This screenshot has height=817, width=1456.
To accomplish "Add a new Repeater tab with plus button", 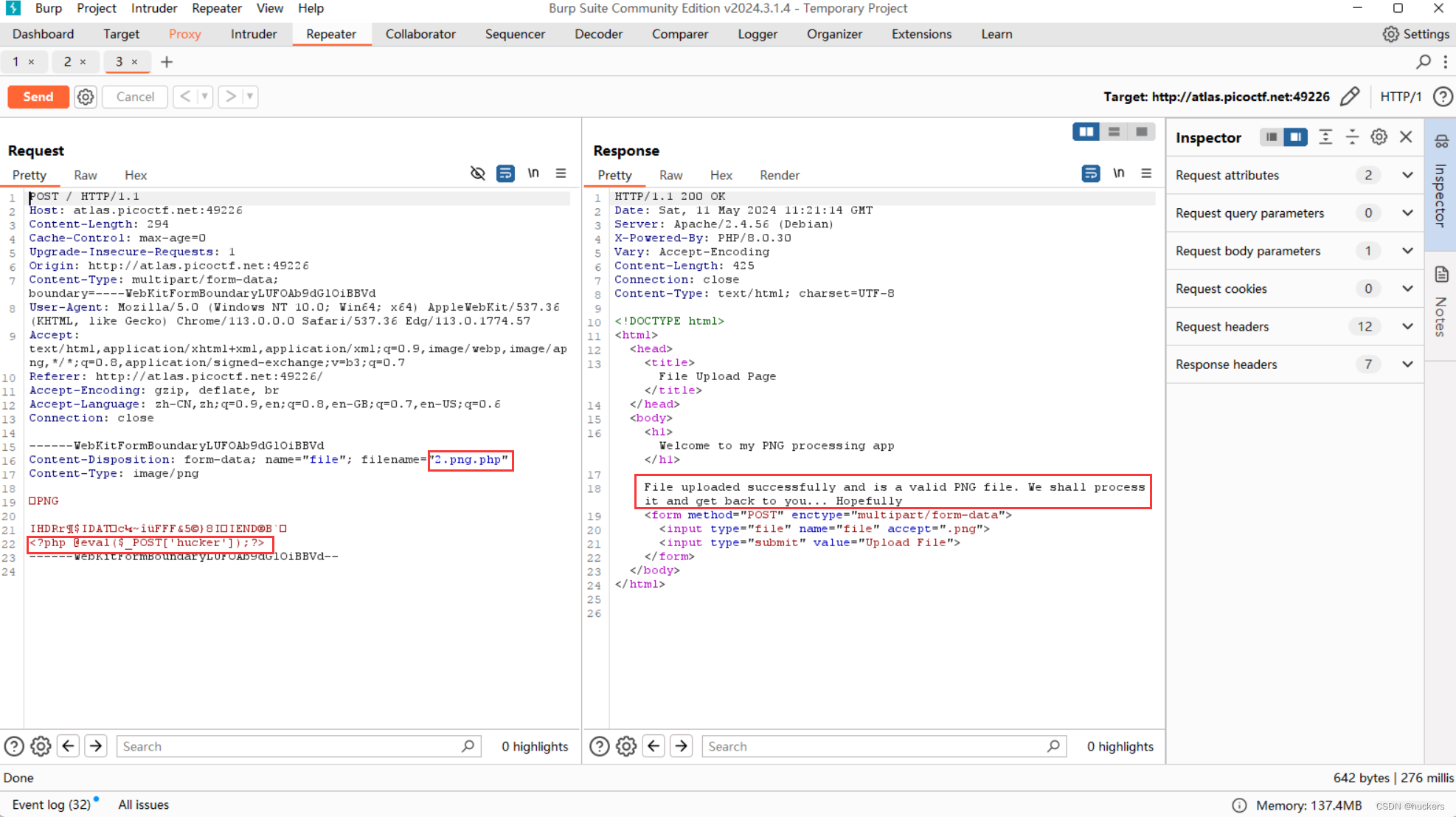I will click(167, 62).
